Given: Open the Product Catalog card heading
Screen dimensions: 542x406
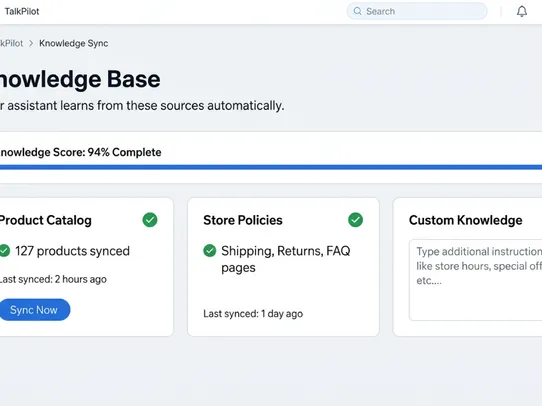Looking at the screenshot, I should (x=45, y=220).
